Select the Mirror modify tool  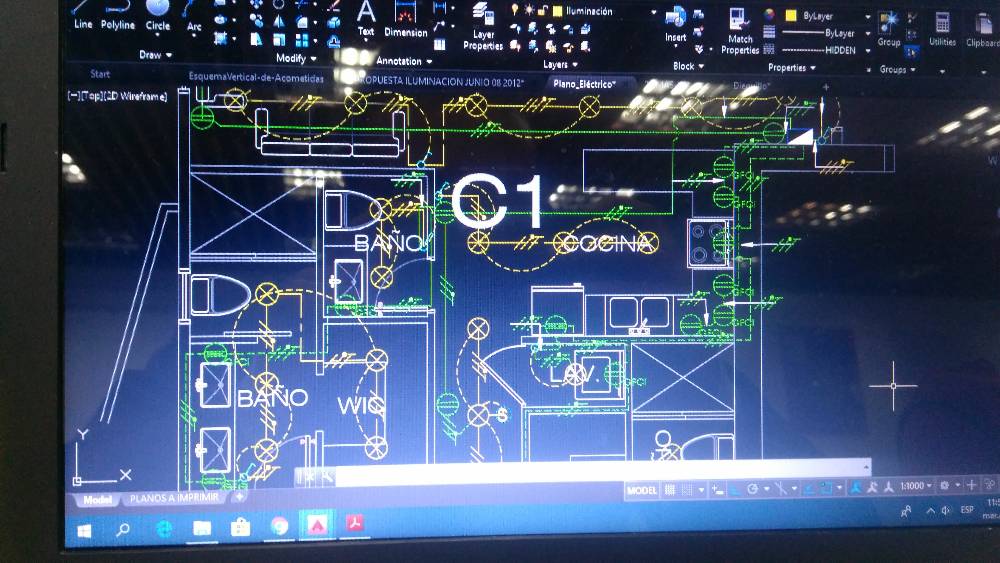click(279, 22)
